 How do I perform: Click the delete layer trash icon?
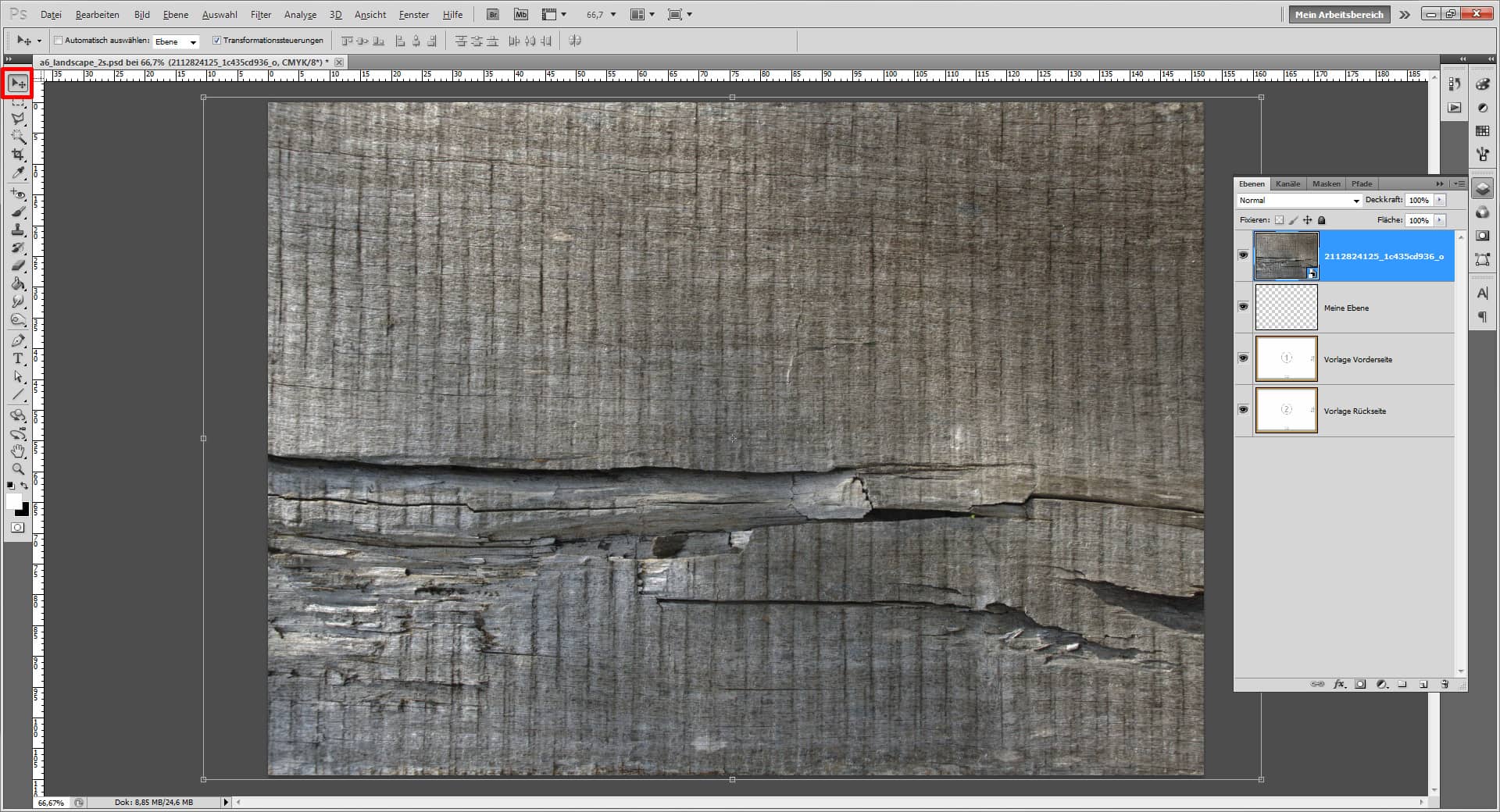pos(1445,684)
